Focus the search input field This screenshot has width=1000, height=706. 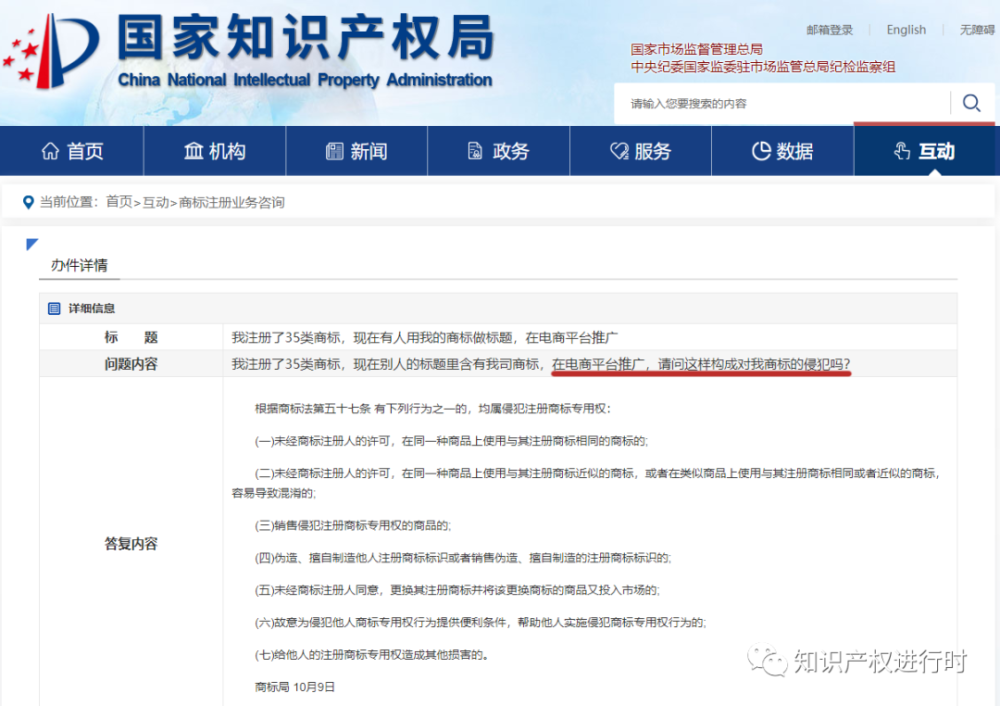[781, 103]
